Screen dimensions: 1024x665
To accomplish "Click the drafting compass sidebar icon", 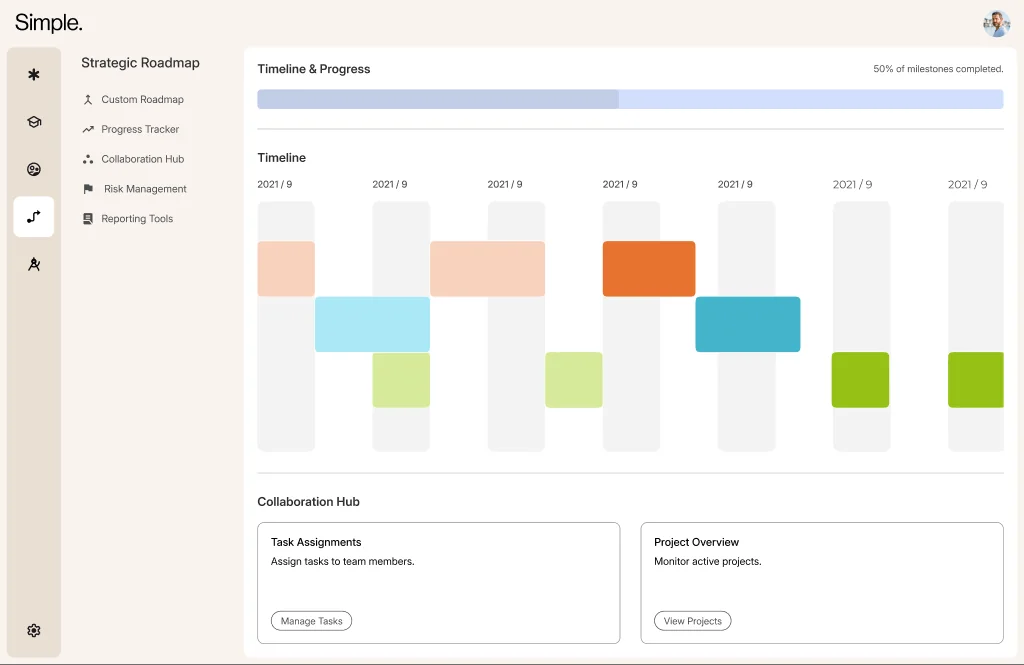I will click(34, 264).
